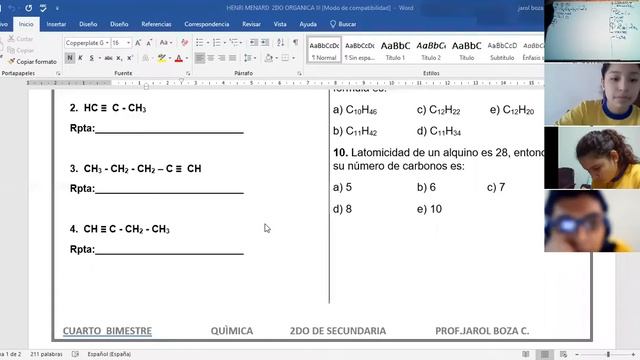Align text to the right
640x360 pixels.
(222, 58)
